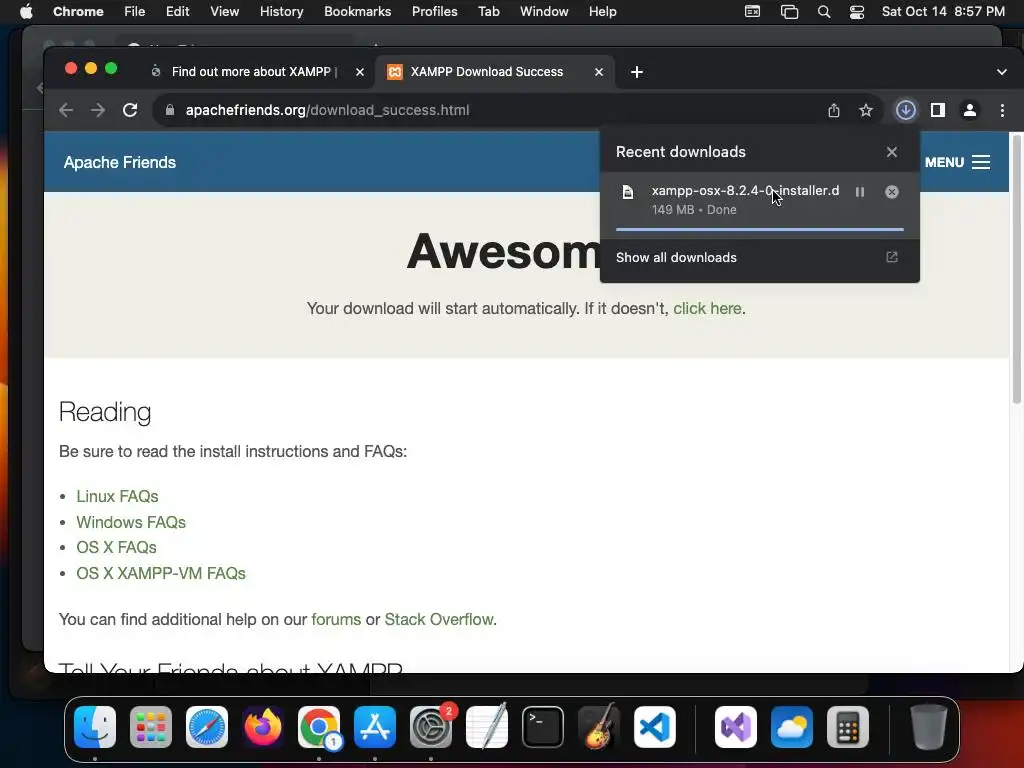The width and height of the screenshot is (1024, 768).
Task: Open the App Store from the Dock
Action: pyautogui.click(x=375, y=727)
